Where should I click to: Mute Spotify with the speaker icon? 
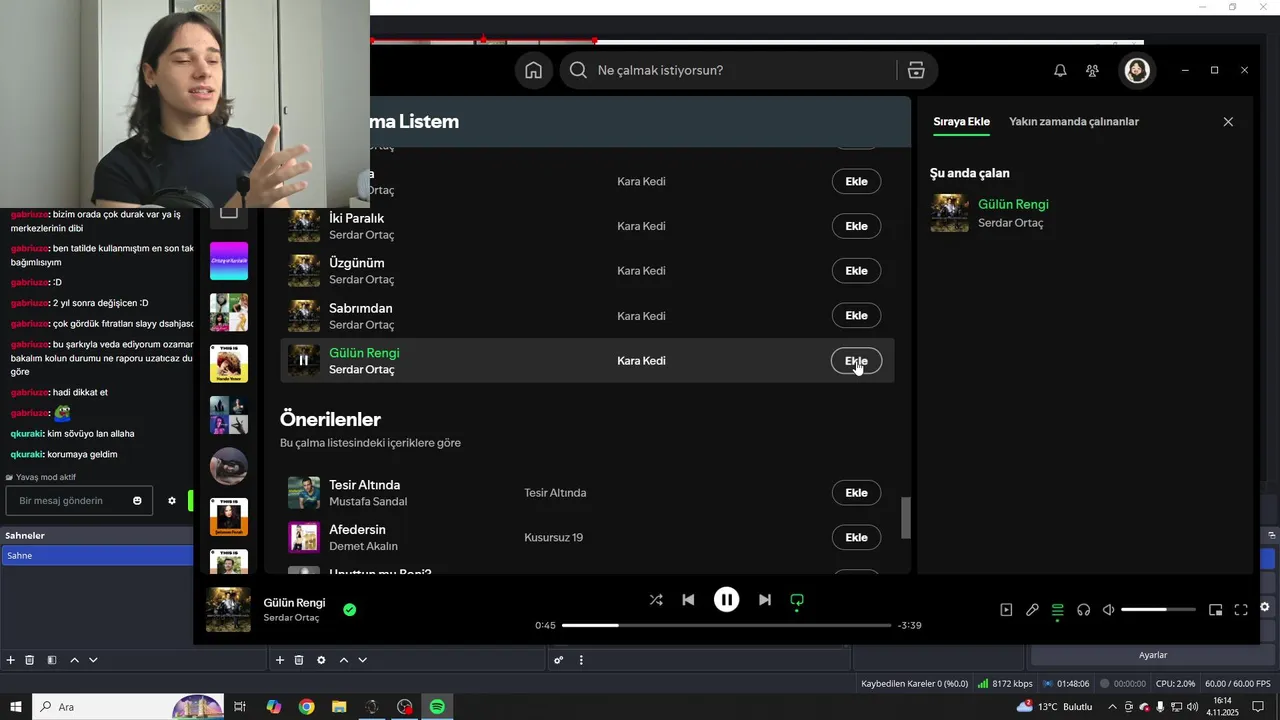point(1108,610)
